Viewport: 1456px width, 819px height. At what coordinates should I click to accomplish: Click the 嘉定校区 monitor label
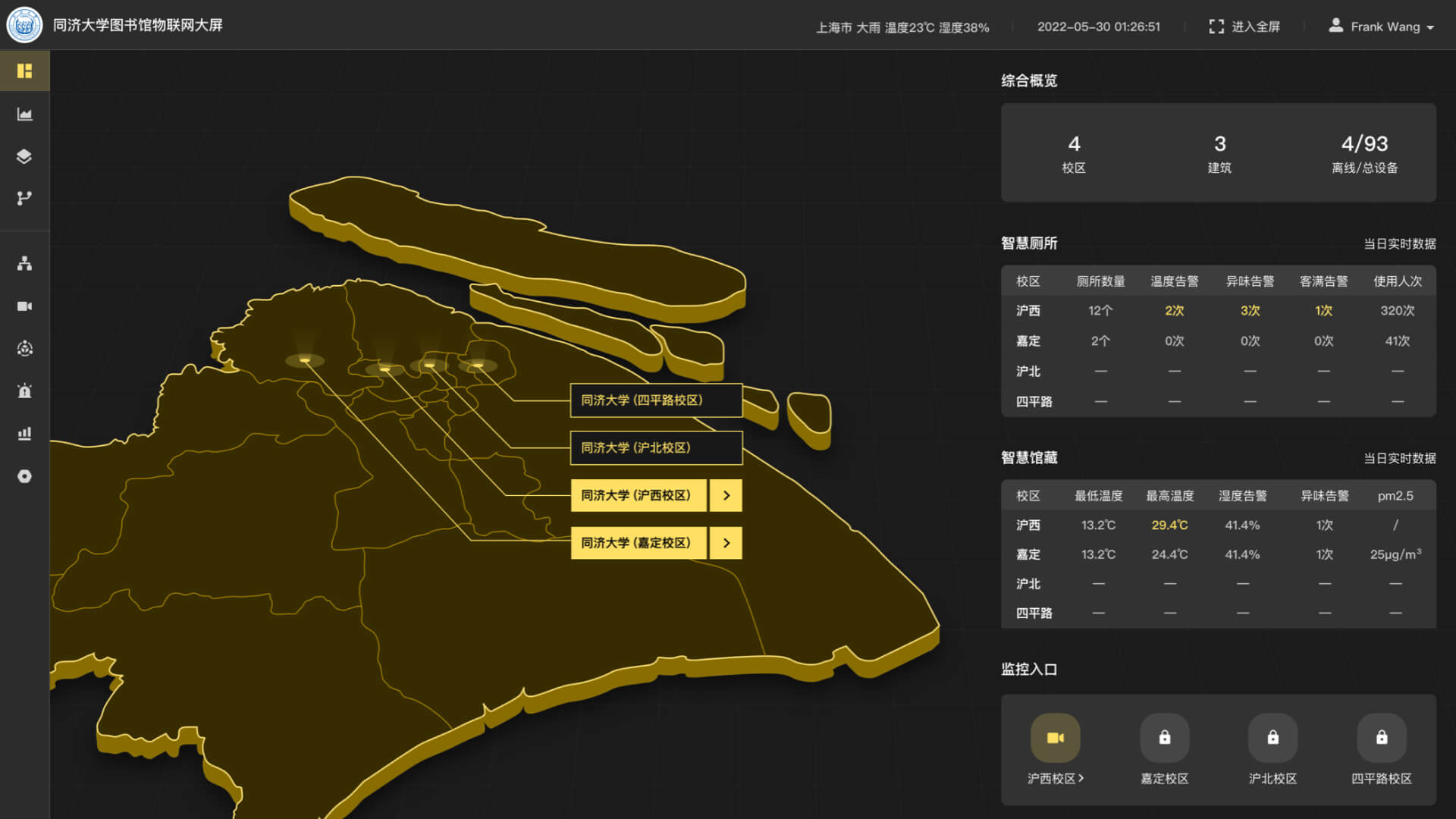click(1165, 779)
